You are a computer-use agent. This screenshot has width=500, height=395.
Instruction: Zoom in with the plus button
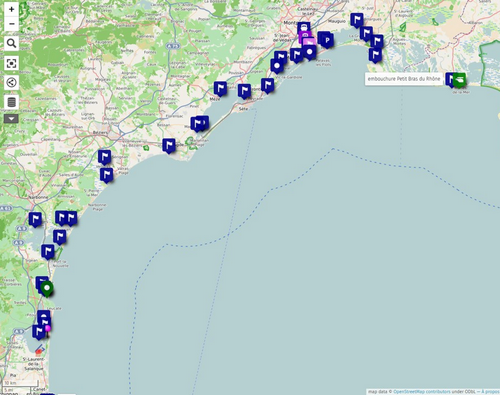coord(11,9)
